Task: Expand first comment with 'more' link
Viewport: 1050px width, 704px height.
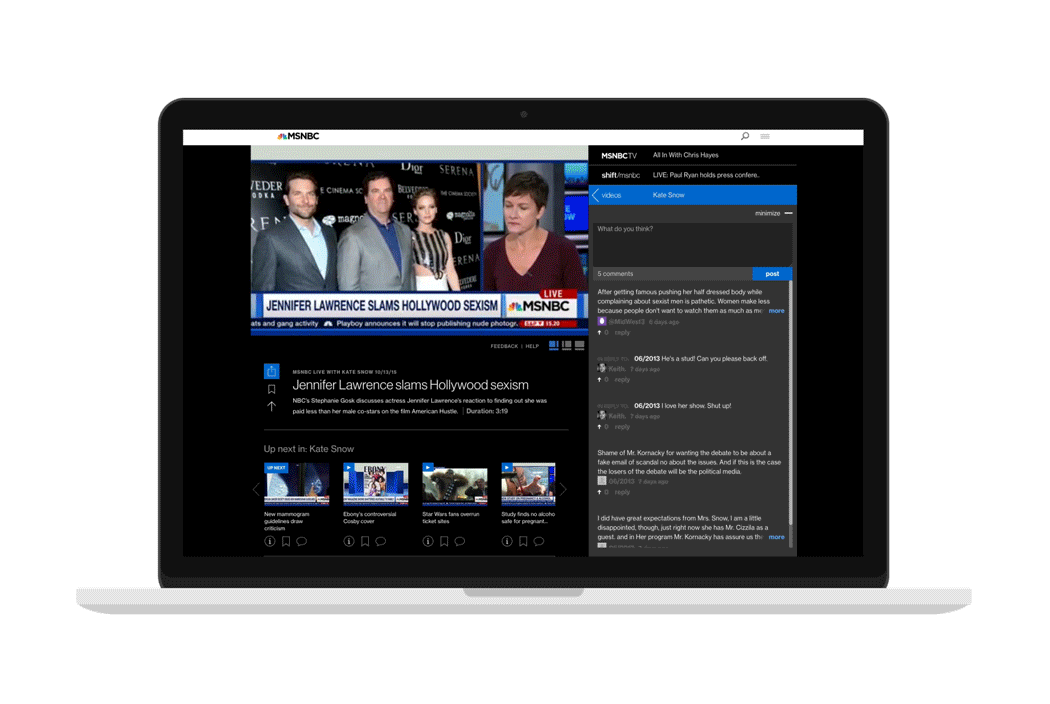Action: [x=777, y=311]
